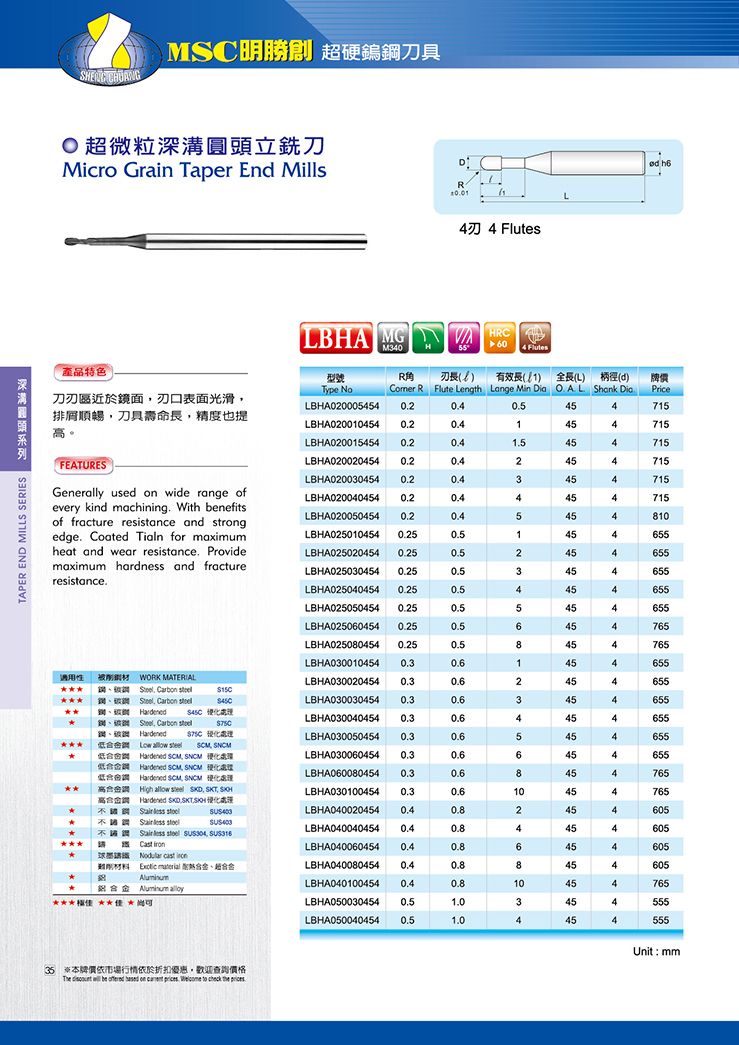Screen dimensions: 739x1045
Task: Select the orange HRC 60 hardness icon
Action: coord(499,338)
